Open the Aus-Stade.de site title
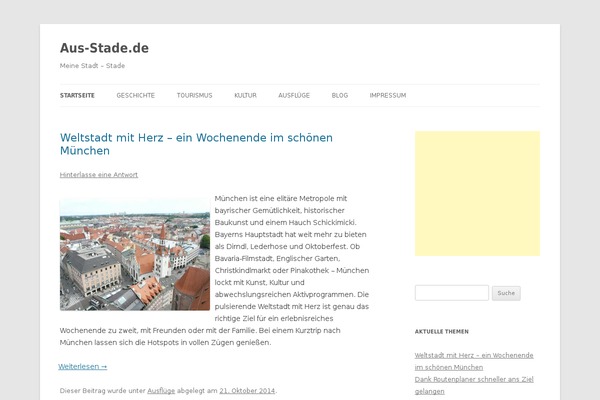600x400 pixels. coord(104,48)
